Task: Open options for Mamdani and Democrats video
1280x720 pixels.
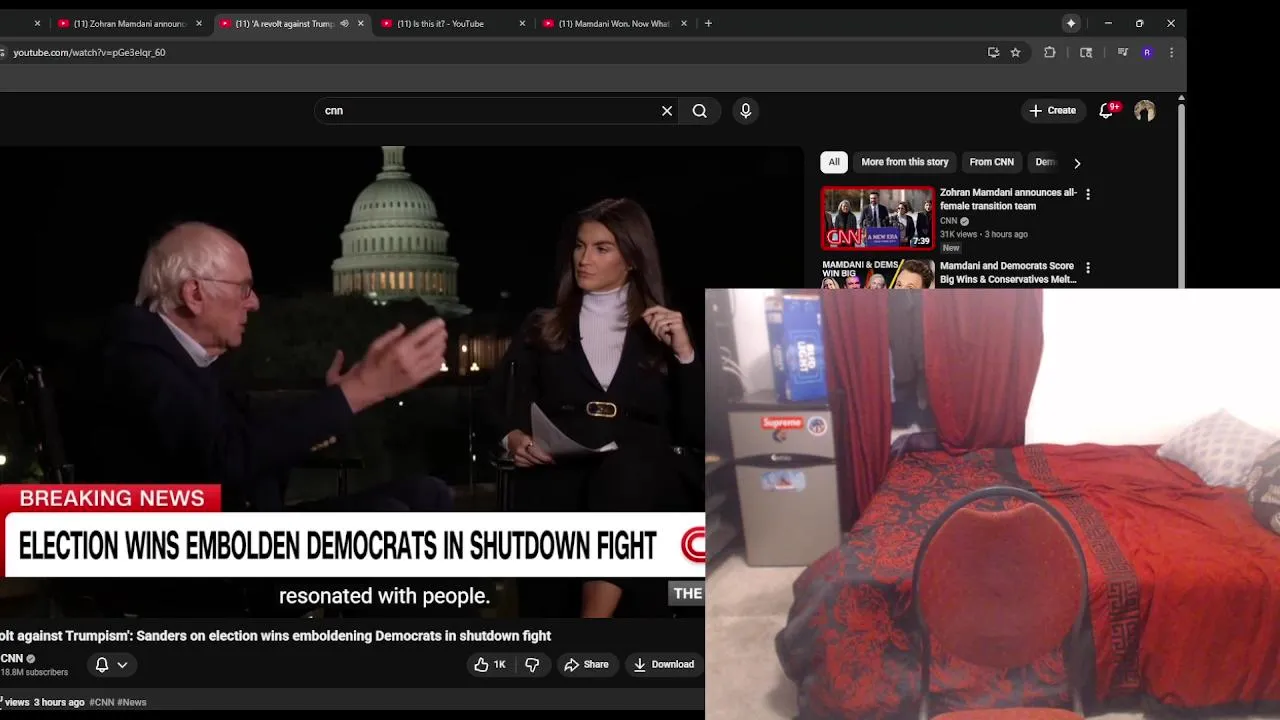Action: [1088, 268]
